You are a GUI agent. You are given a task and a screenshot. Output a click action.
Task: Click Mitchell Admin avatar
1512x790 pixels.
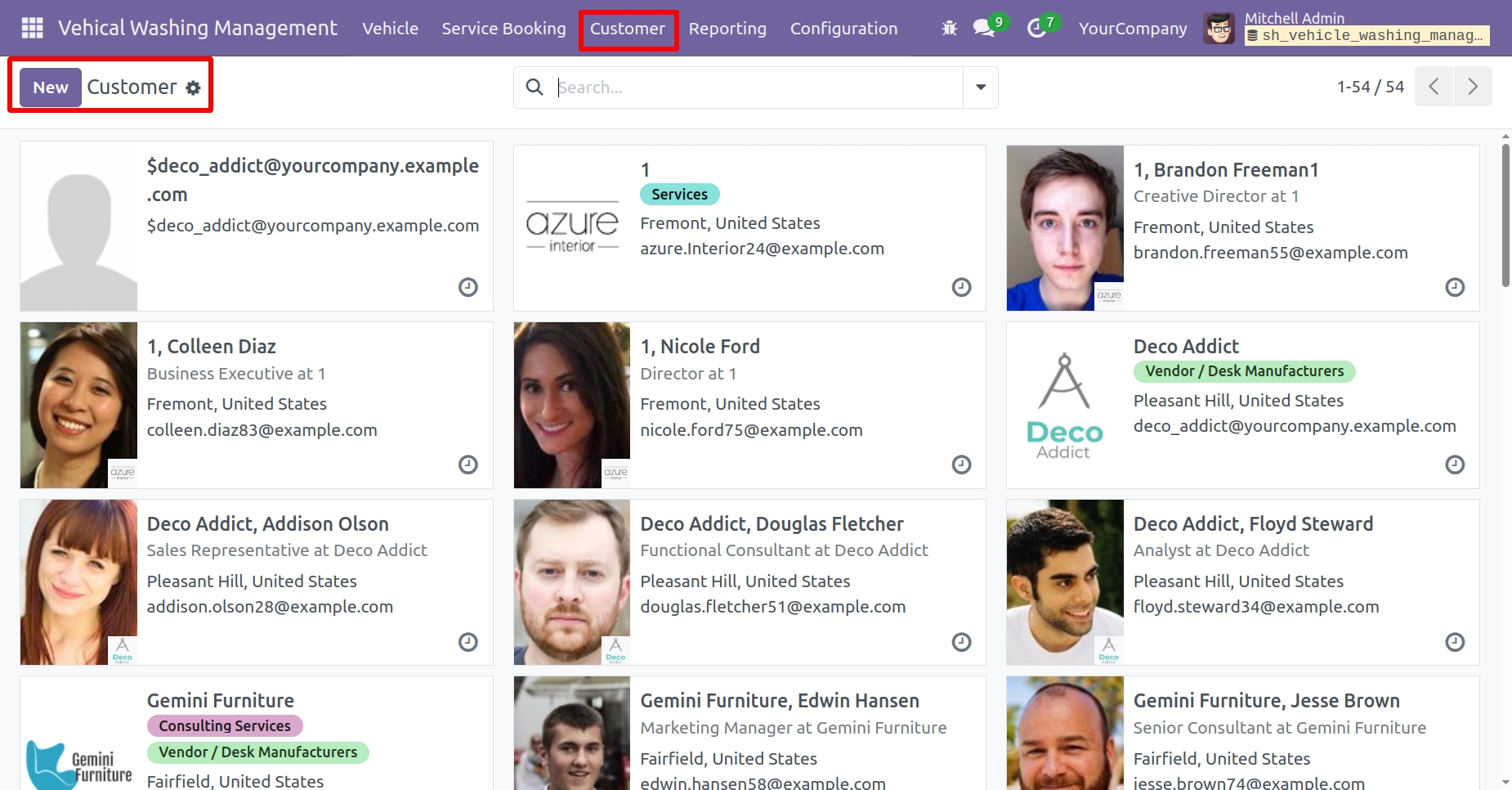click(x=1219, y=29)
